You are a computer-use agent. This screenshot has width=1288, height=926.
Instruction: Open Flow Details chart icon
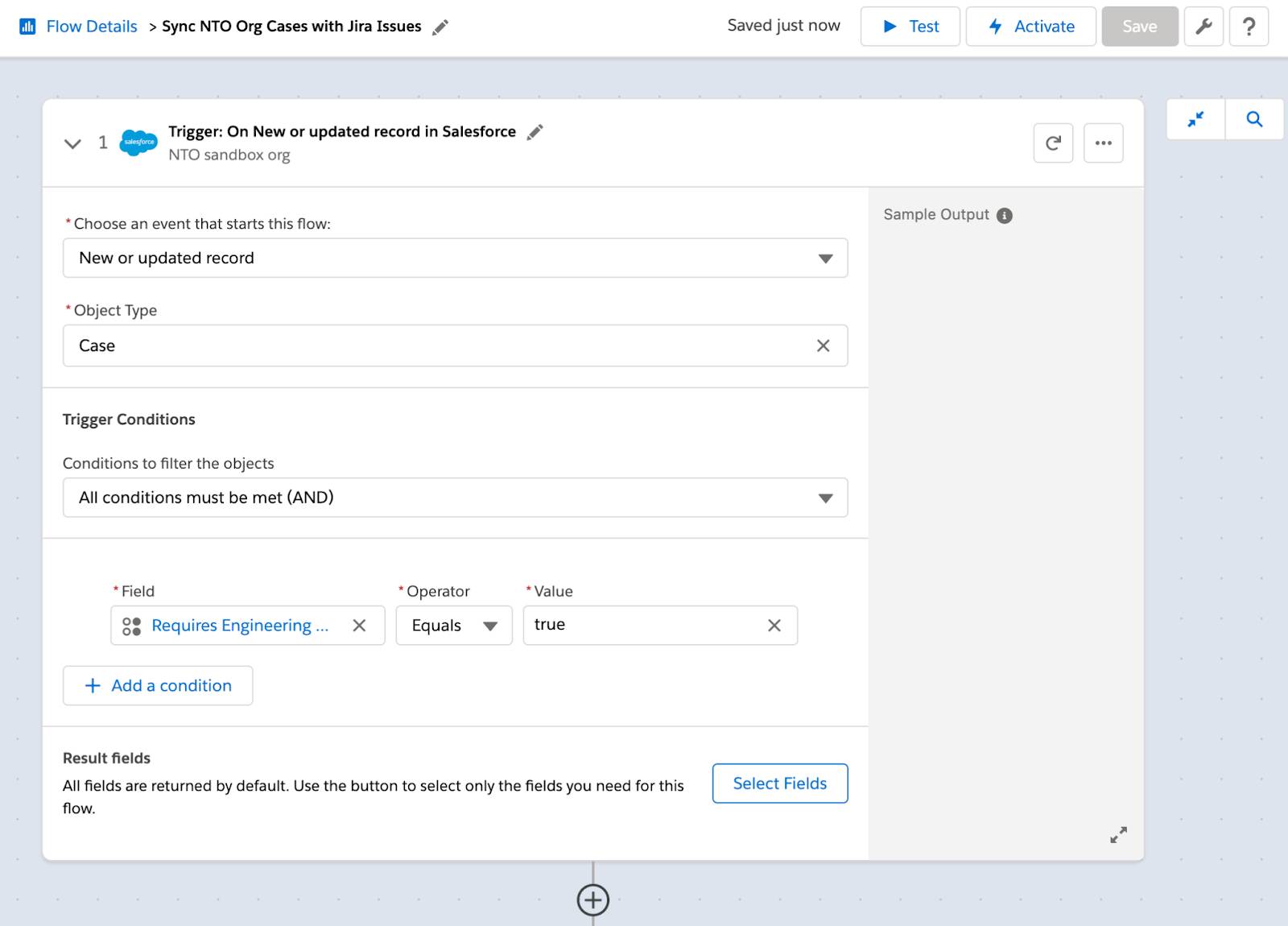pyautogui.click(x=27, y=27)
